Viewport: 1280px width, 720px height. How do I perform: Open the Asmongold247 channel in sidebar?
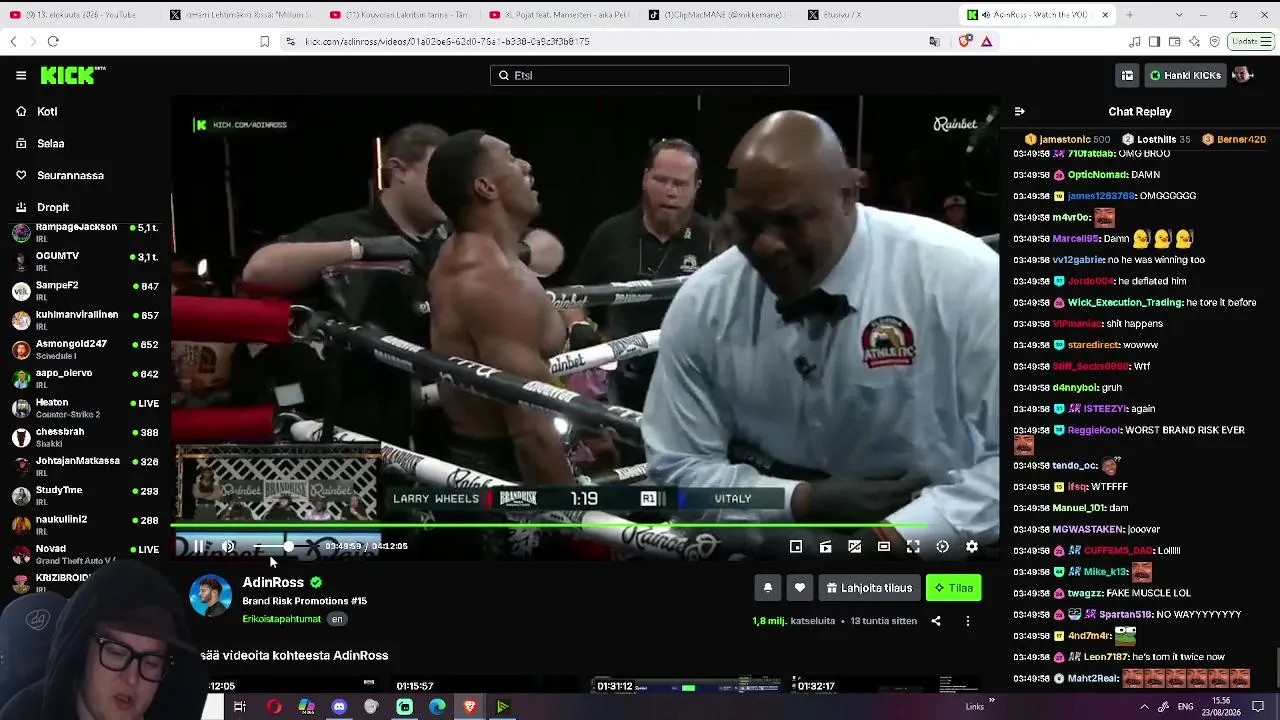tap(85, 349)
